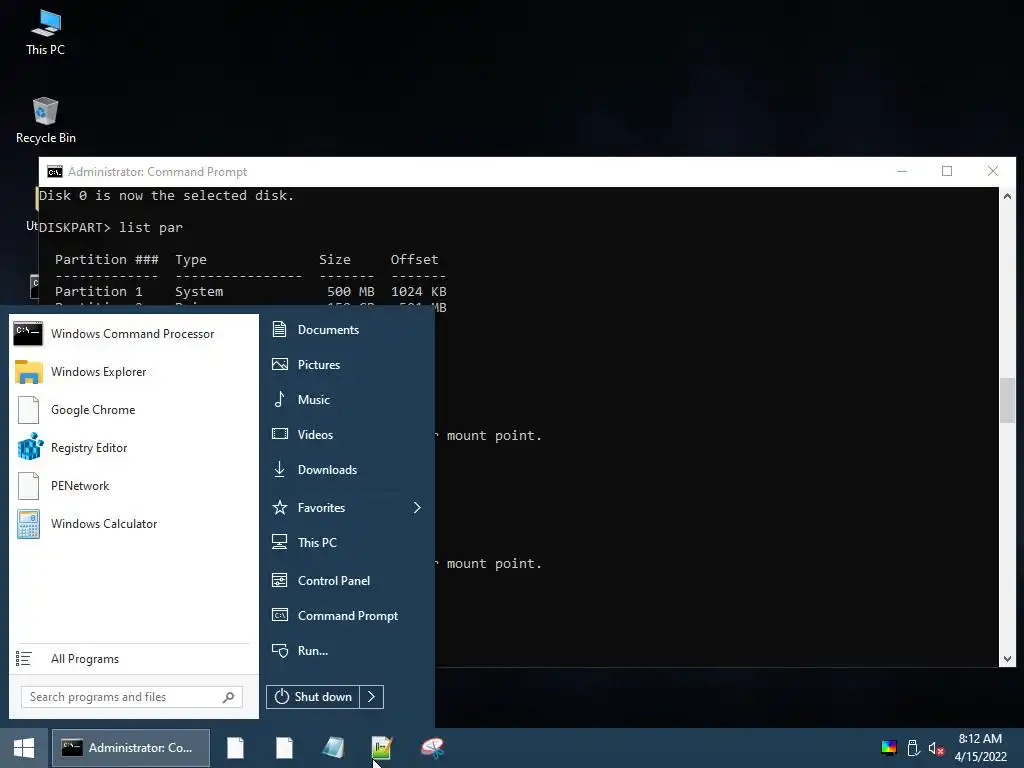Viewport: 1024px width, 768px height.
Task: Expand shut down options arrow
Action: pos(372,697)
